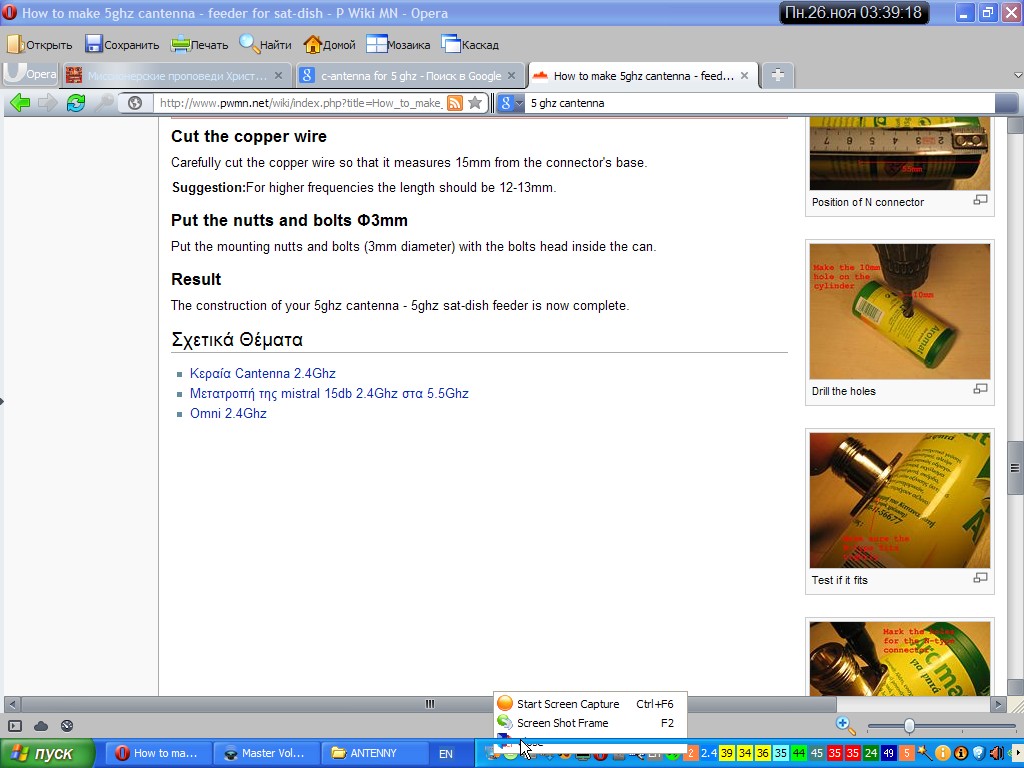Open the Windows пуск start button
The width and height of the screenshot is (1024, 768).
[x=47, y=754]
